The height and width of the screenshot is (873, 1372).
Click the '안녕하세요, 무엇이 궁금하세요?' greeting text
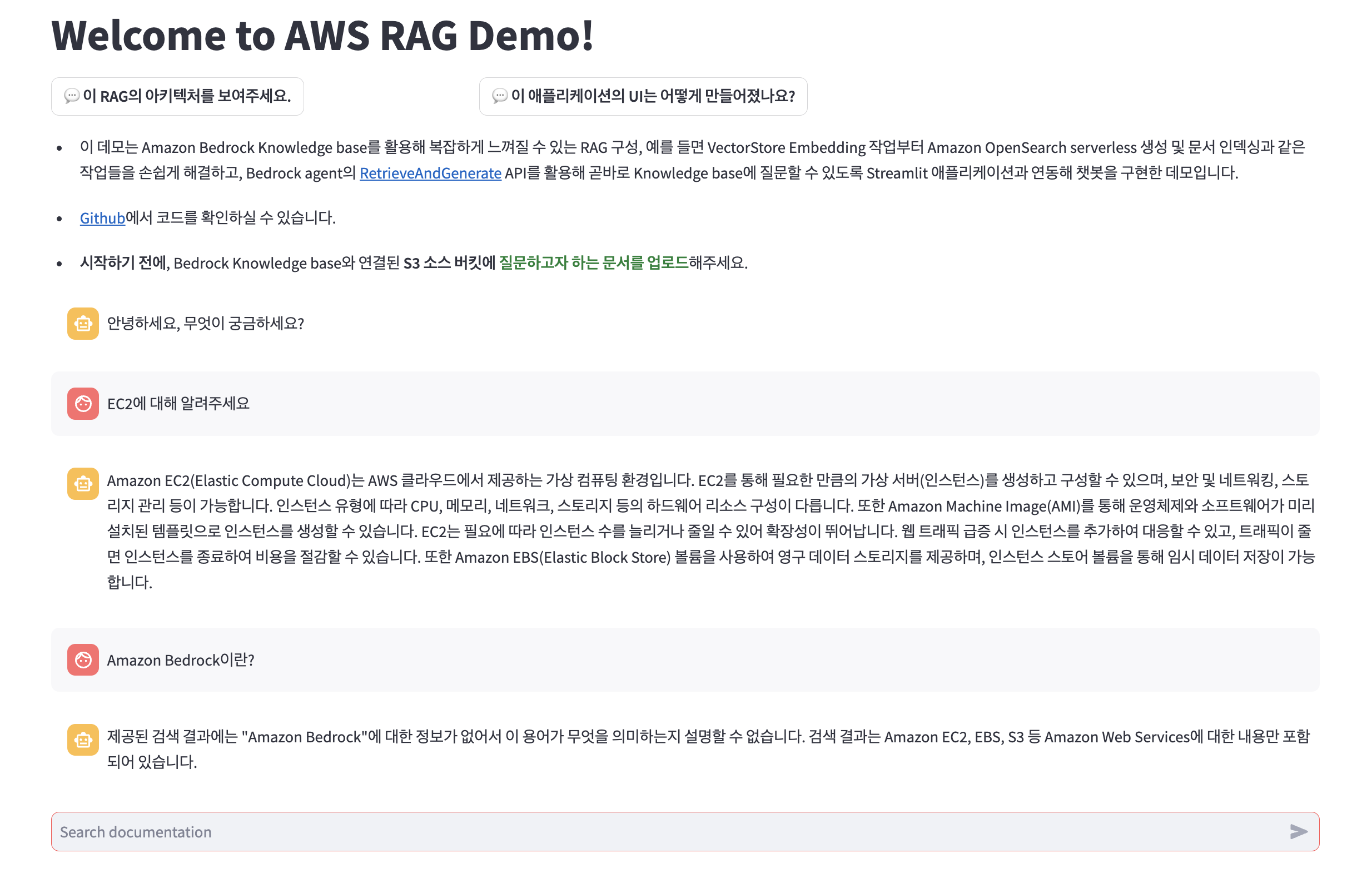click(205, 324)
